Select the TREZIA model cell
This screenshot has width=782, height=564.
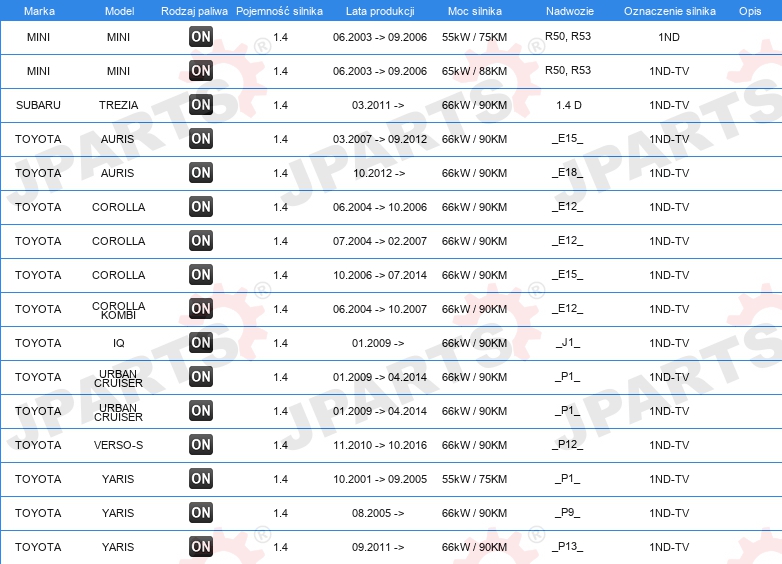(118, 105)
